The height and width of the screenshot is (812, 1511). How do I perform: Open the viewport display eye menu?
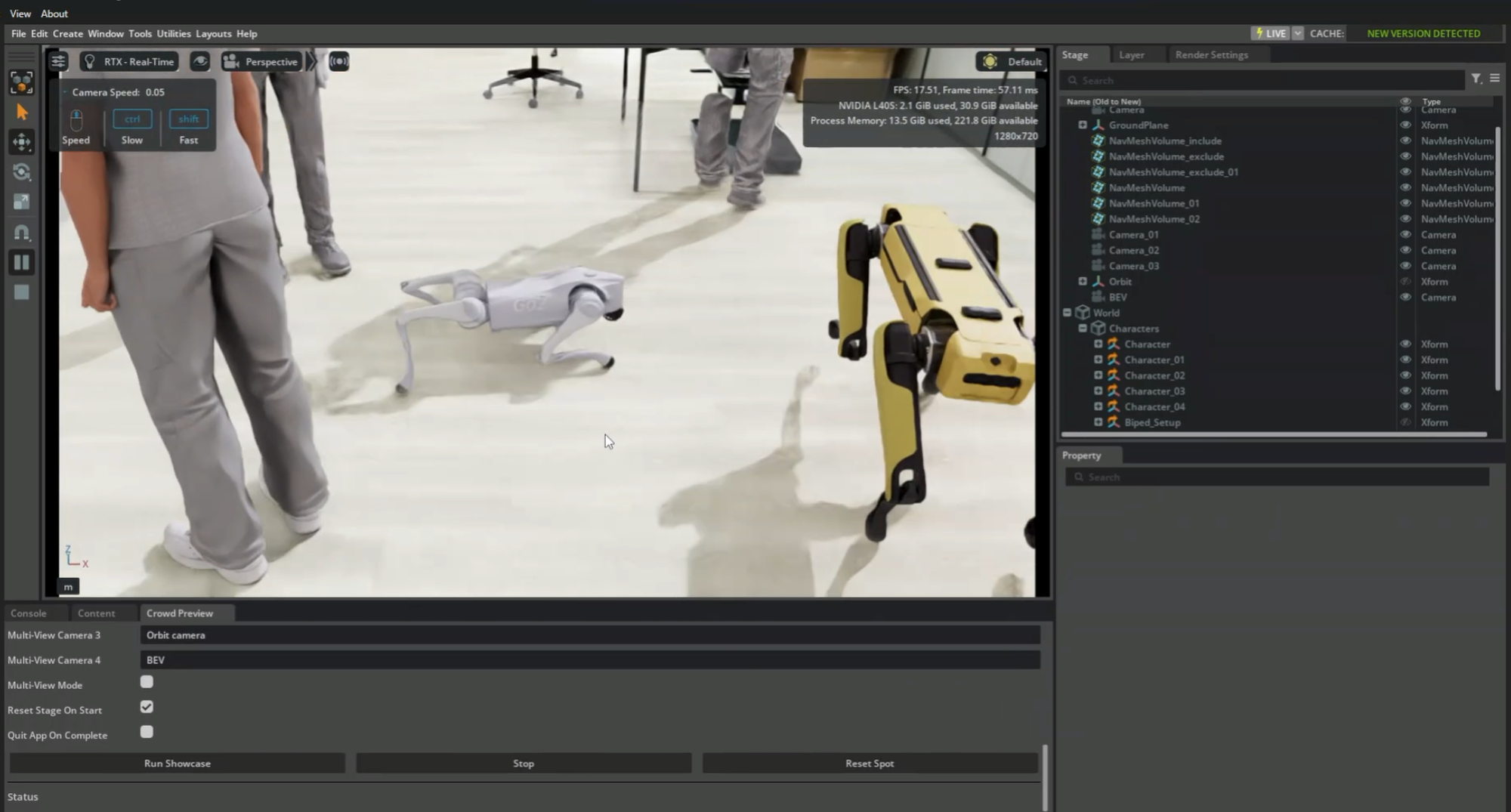[x=199, y=61]
